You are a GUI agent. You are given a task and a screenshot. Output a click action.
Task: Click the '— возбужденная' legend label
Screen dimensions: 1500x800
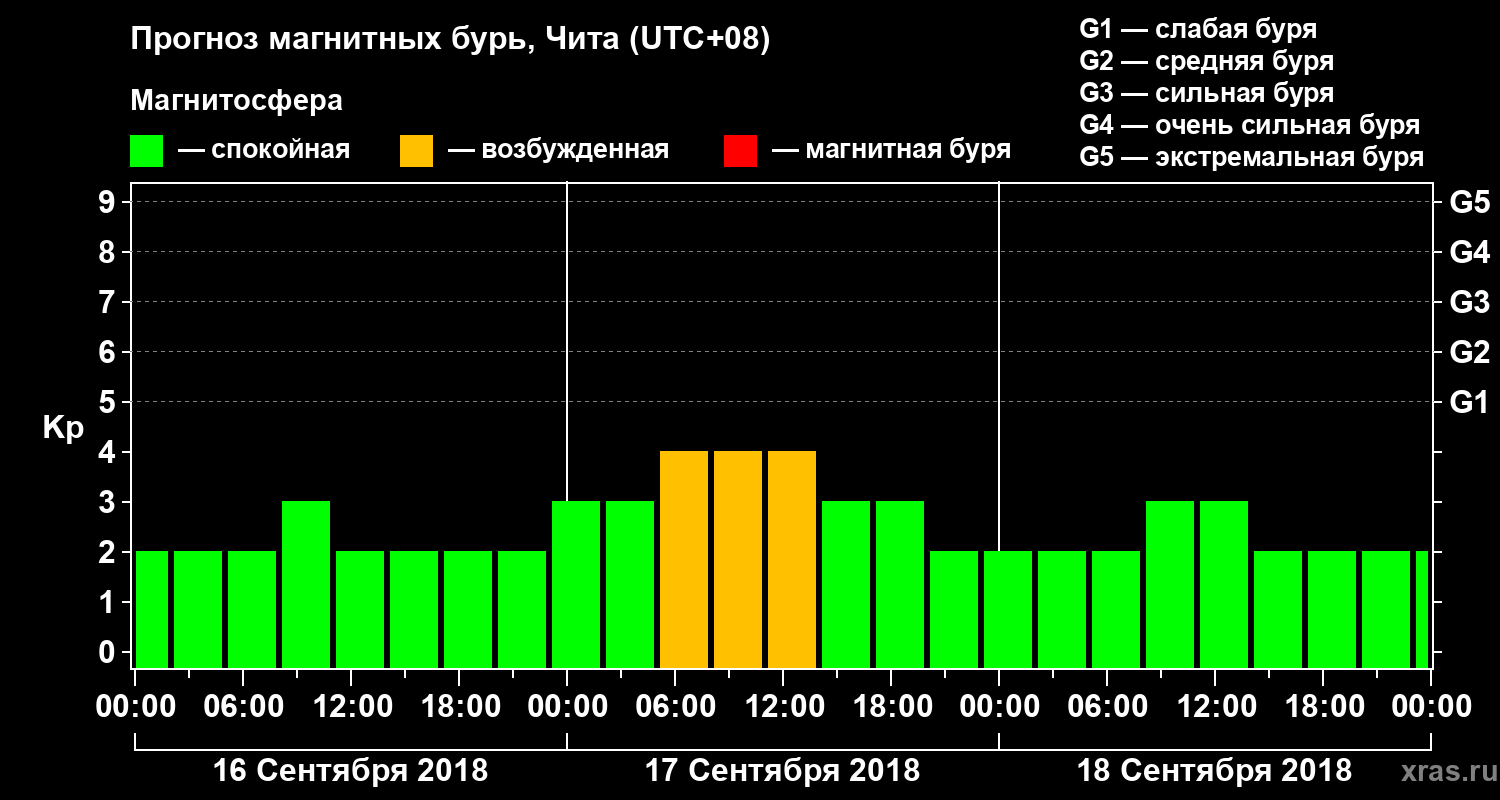coord(558,151)
